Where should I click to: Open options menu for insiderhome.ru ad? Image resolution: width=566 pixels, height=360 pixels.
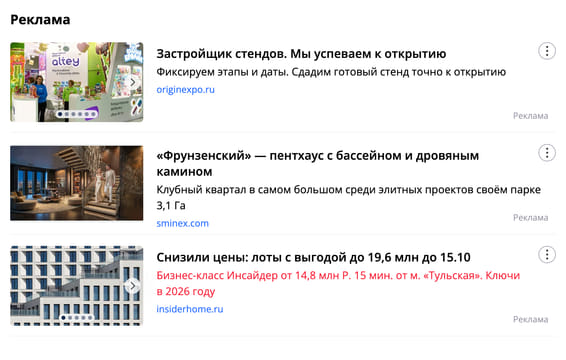pyautogui.click(x=547, y=255)
